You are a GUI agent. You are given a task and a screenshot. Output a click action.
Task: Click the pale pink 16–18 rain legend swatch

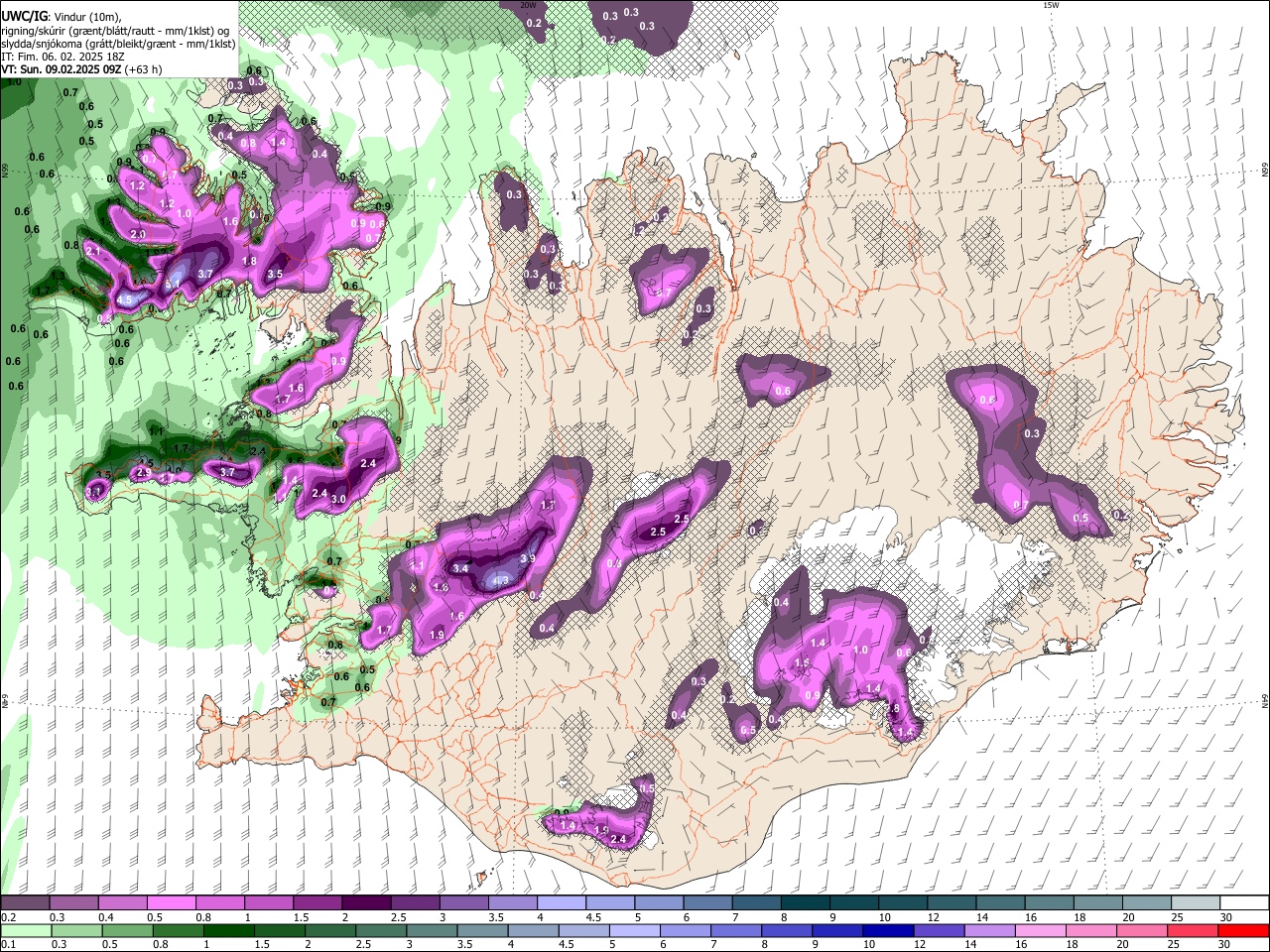point(1041,930)
